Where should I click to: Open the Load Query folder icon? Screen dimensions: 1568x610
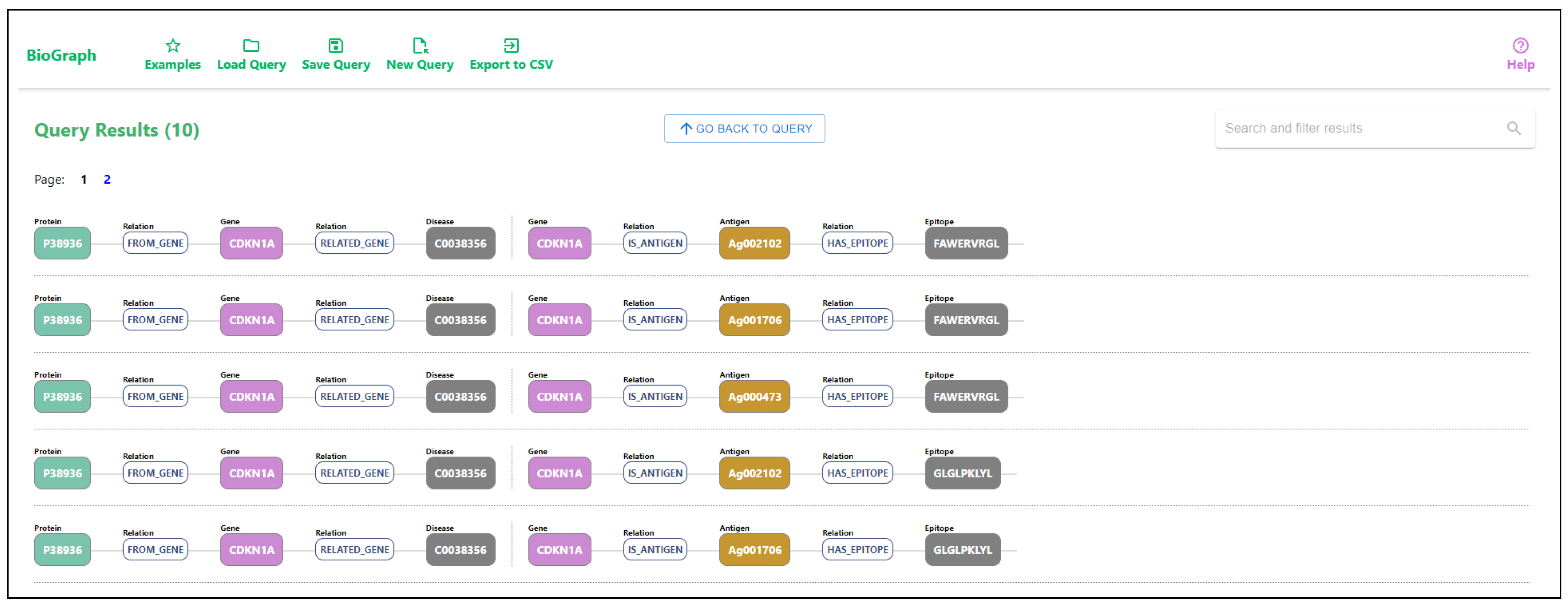tap(251, 46)
